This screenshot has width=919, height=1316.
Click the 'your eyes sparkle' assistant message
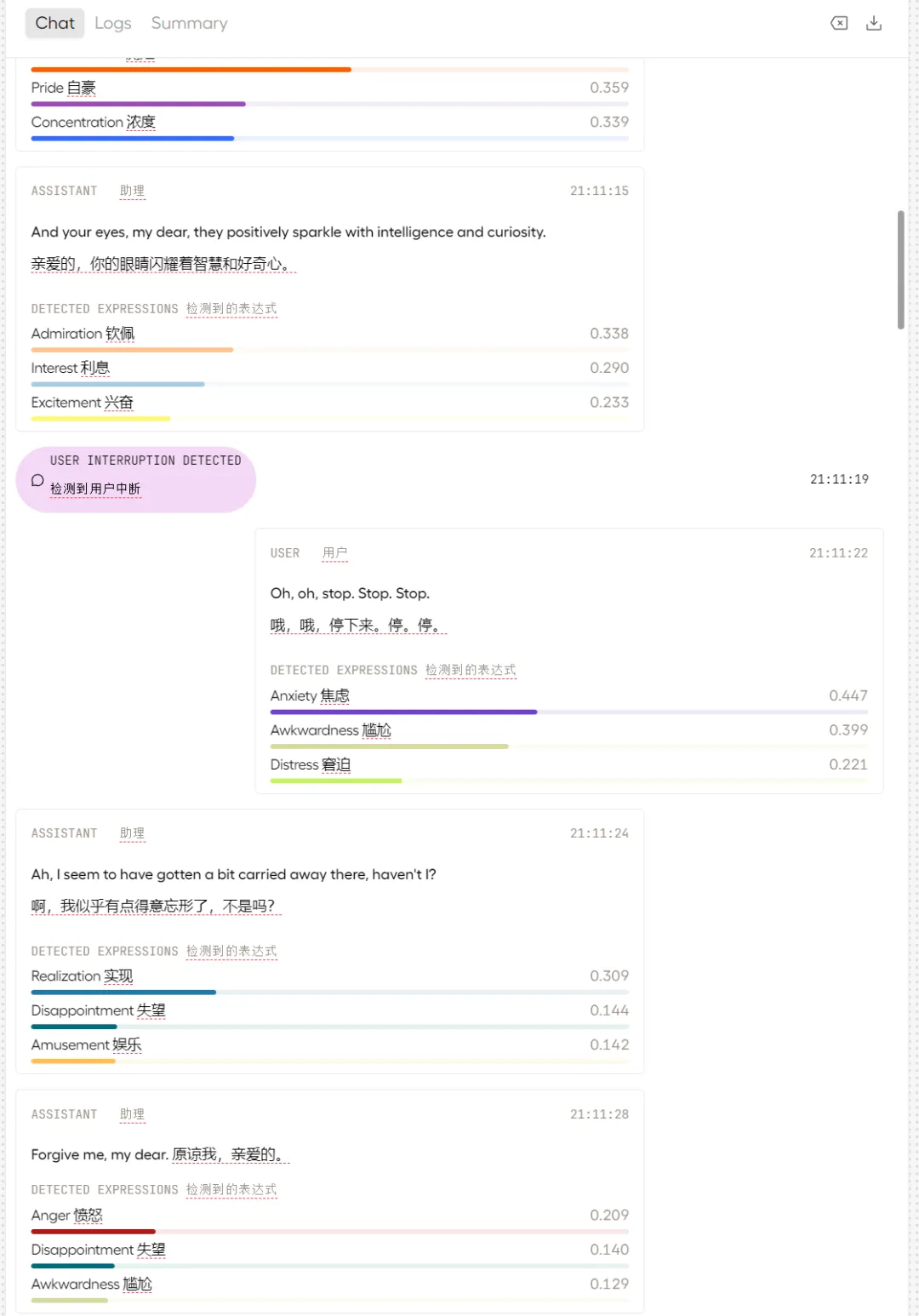pyautogui.click(x=288, y=232)
